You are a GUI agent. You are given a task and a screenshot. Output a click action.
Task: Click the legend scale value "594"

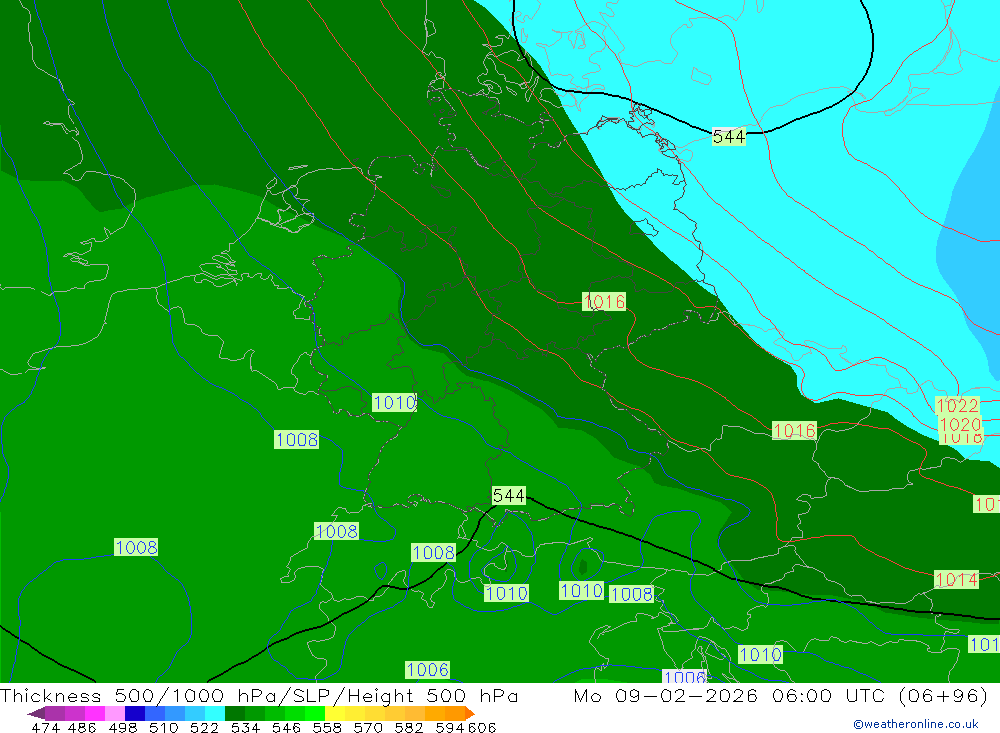coord(450,727)
